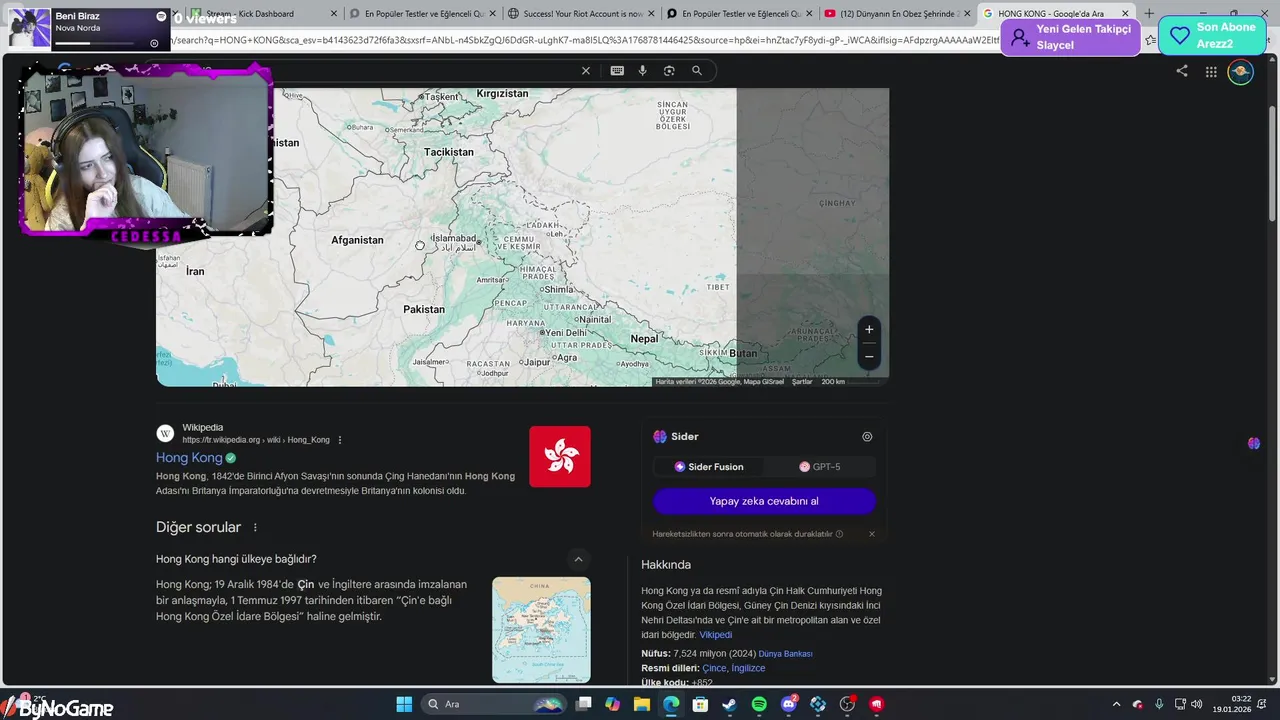Open the Hong Kong flag thumbnail
The width and height of the screenshot is (1280, 720).
coord(560,457)
